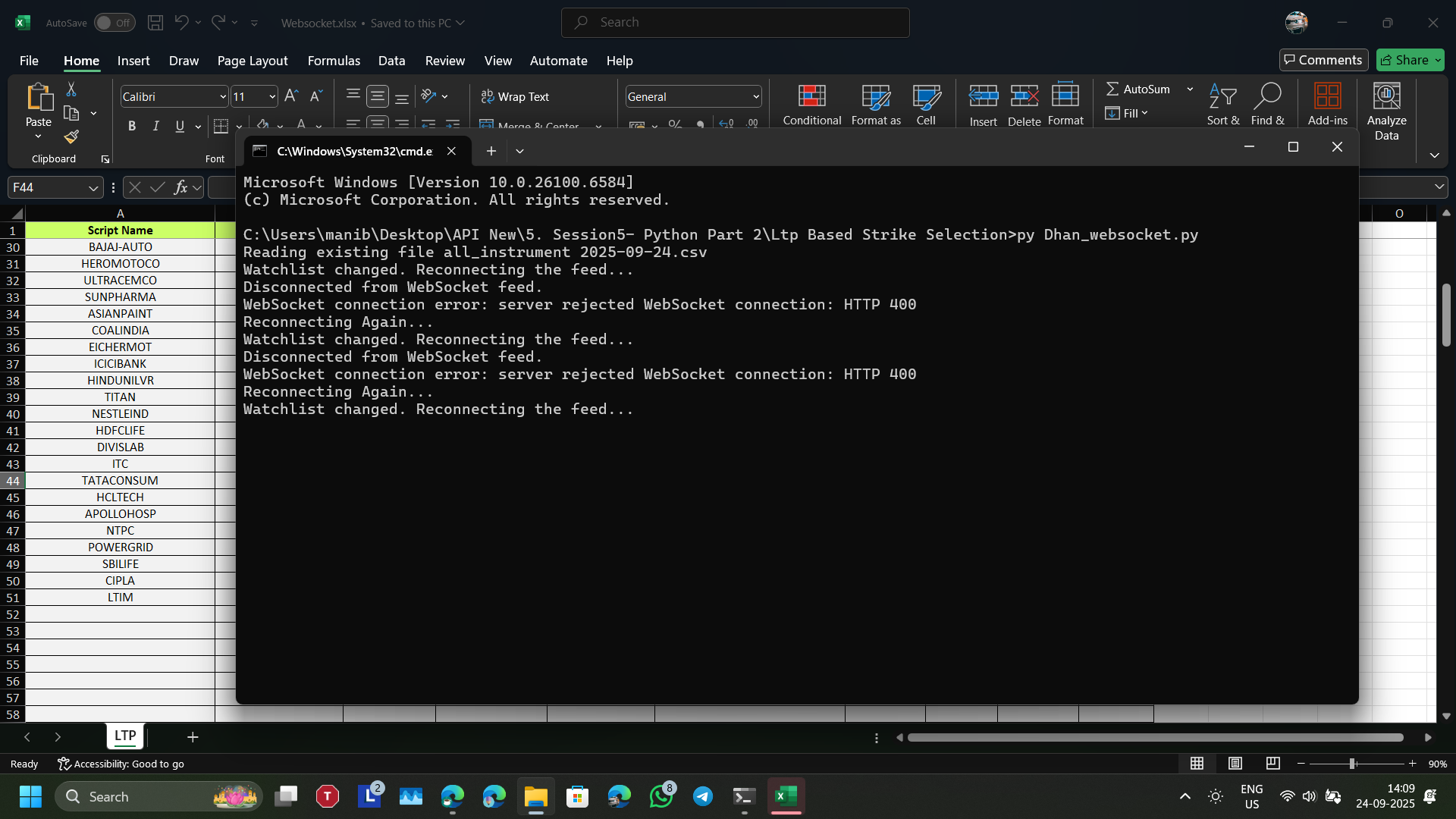This screenshot has height=819, width=1456.
Task: Toggle the AutoSave switch
Action: [x=115, y=23]
